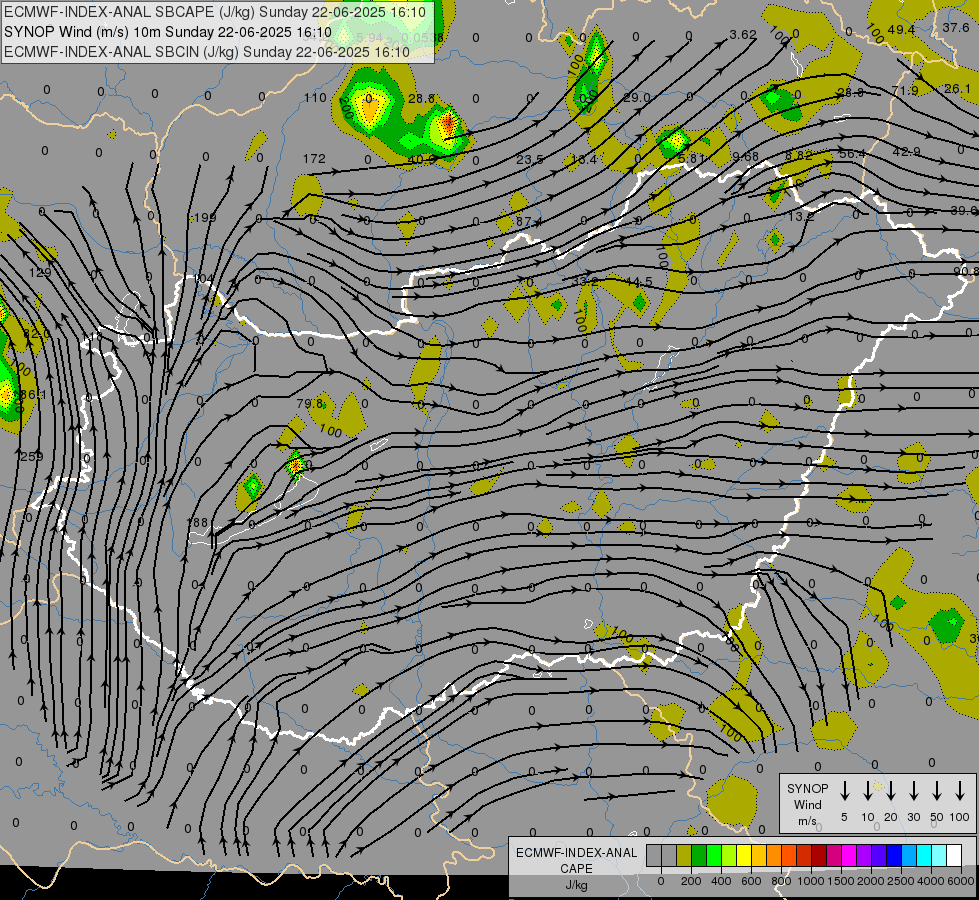Click the map value 188

coord(197,522)
